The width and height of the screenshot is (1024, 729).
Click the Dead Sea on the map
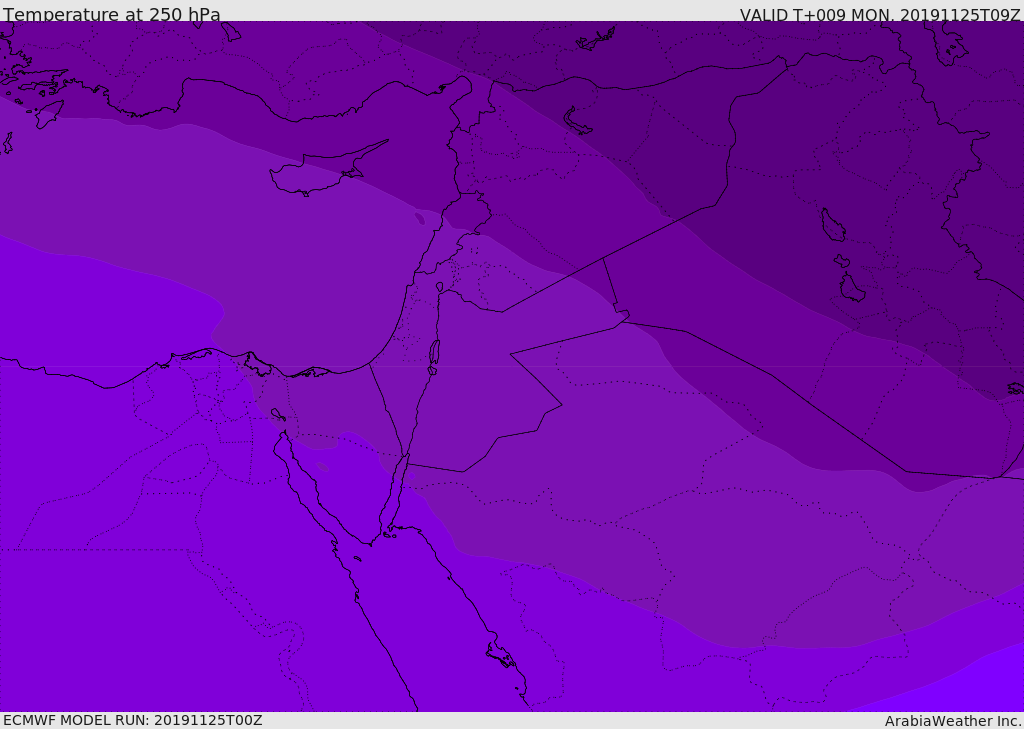(x=434, y=353)
